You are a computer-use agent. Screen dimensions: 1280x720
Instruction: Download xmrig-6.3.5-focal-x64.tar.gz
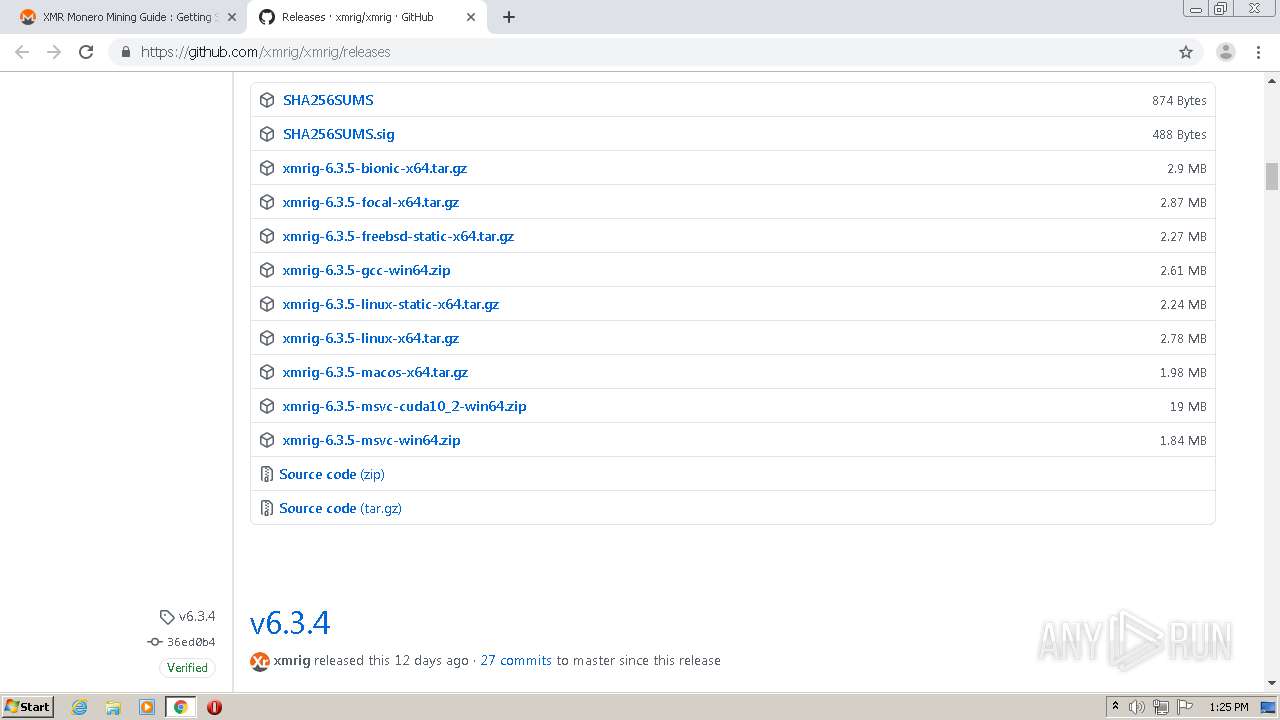point(371,202)
